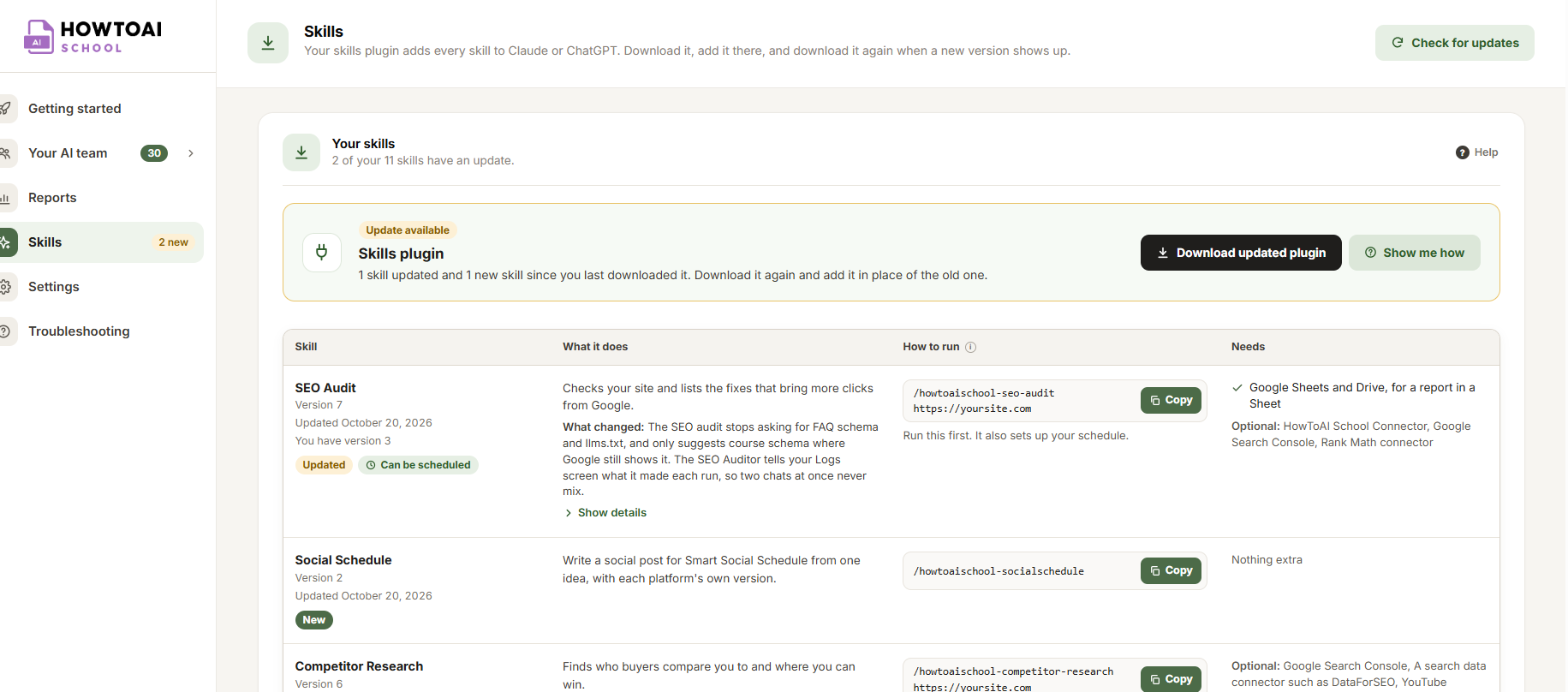
Task: Click "Nothing extra" in the Needs column
Action: coord(1267,560)
